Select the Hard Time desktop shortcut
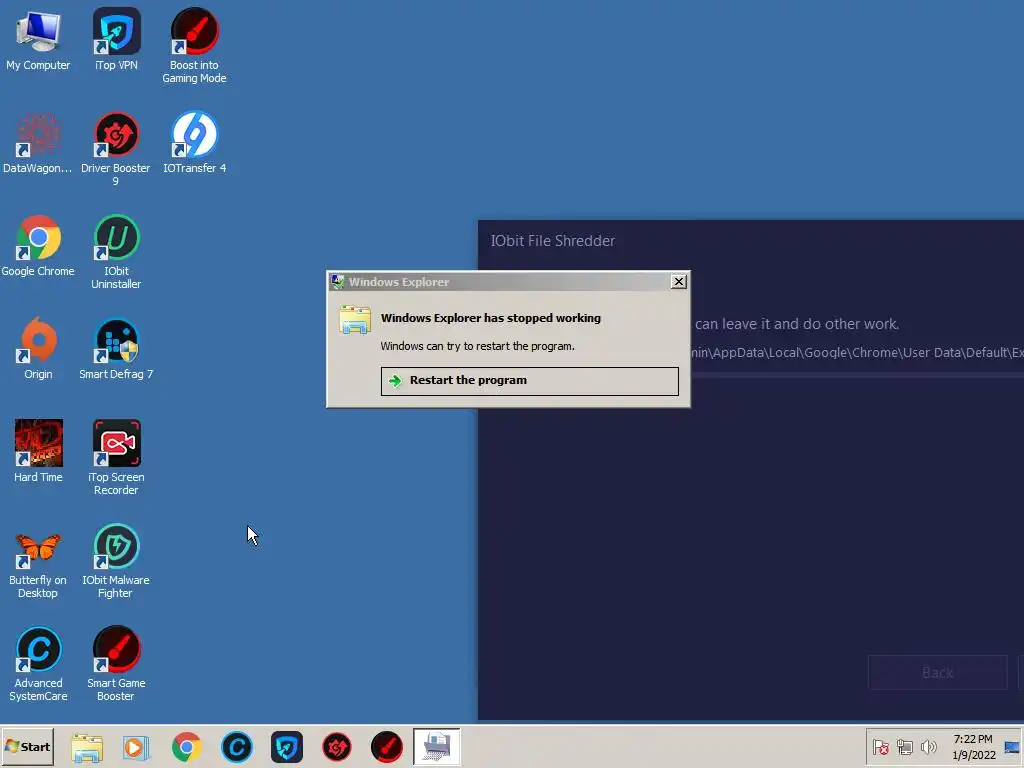 [x=38, y=451]
